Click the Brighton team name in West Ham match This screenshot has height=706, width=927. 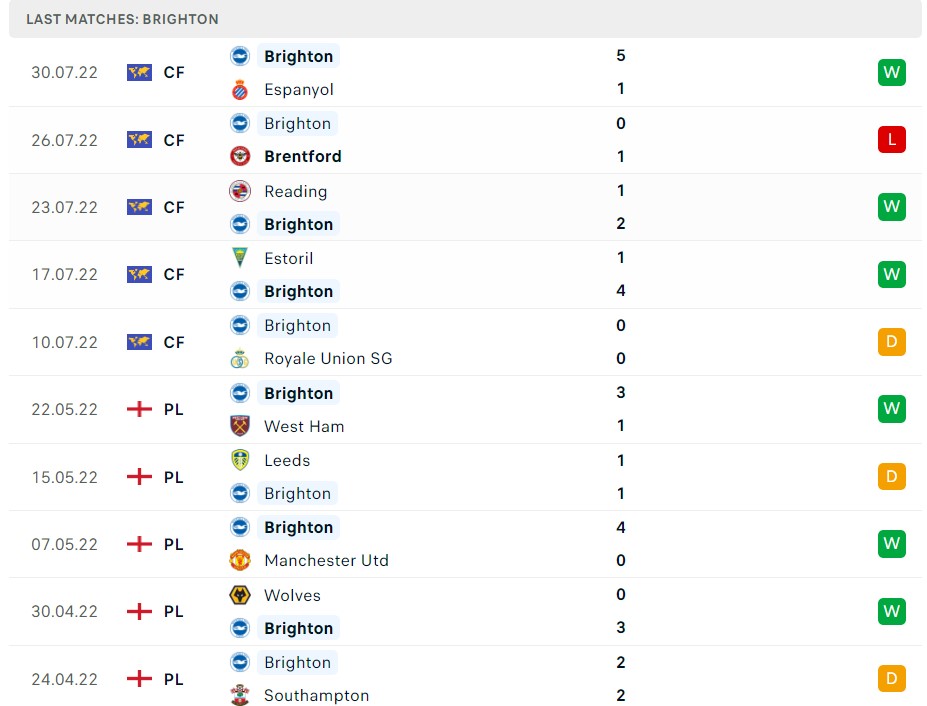(297, 393)
